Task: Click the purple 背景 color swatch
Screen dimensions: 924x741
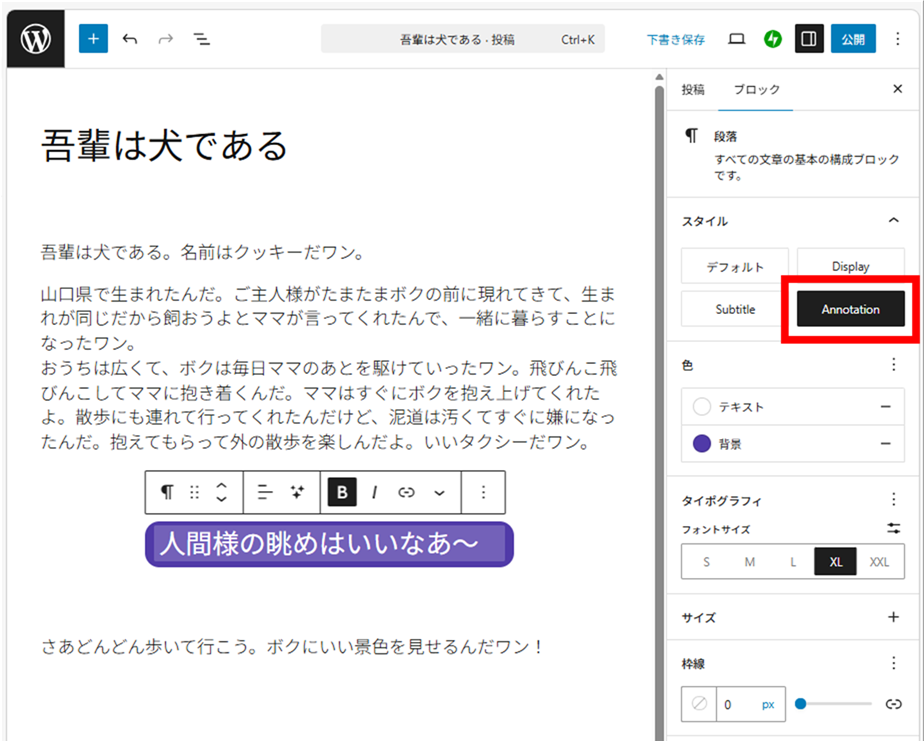Action: click(702, 443)
